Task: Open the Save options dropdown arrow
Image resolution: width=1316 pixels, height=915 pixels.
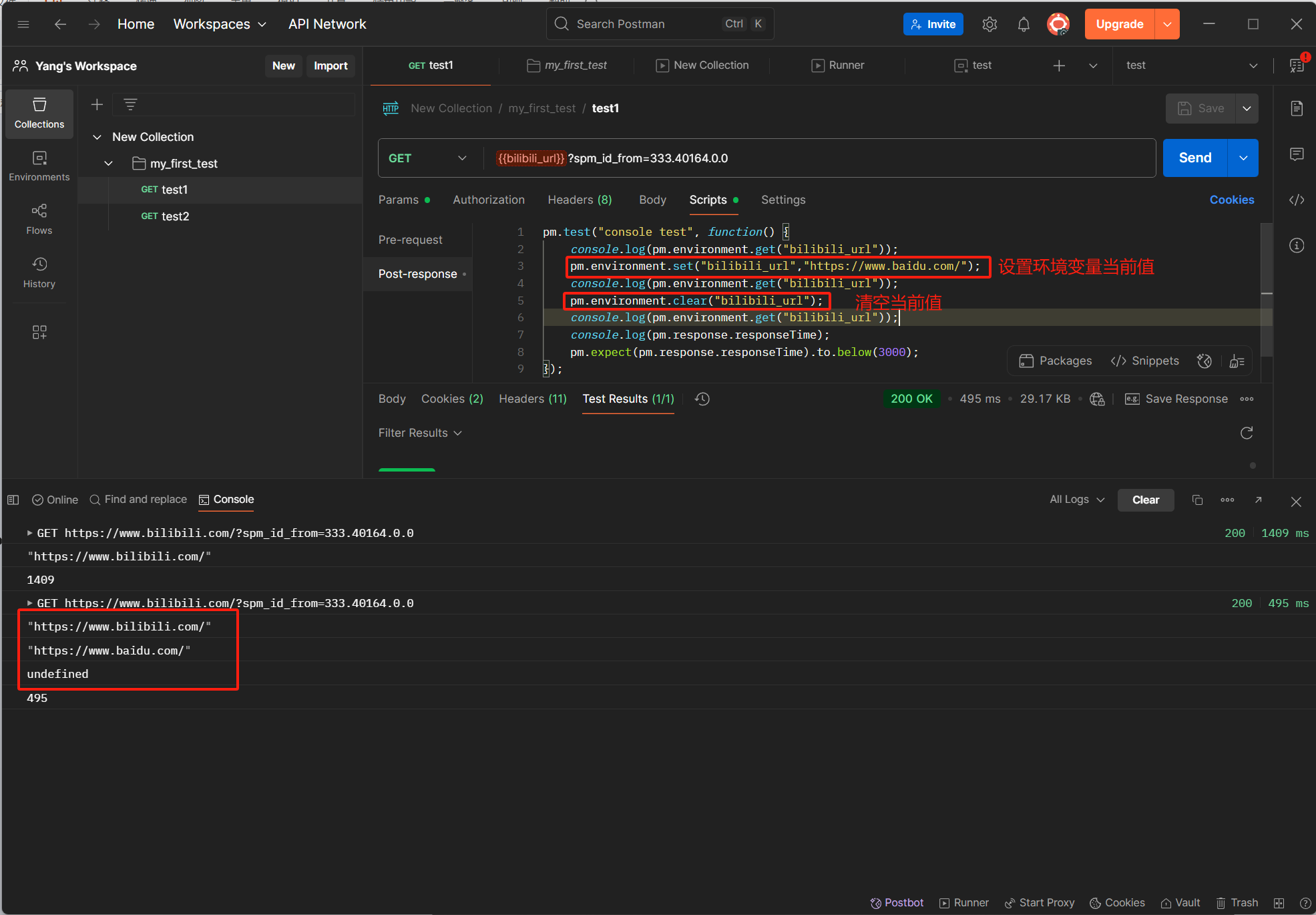Action: point(1247,108)
